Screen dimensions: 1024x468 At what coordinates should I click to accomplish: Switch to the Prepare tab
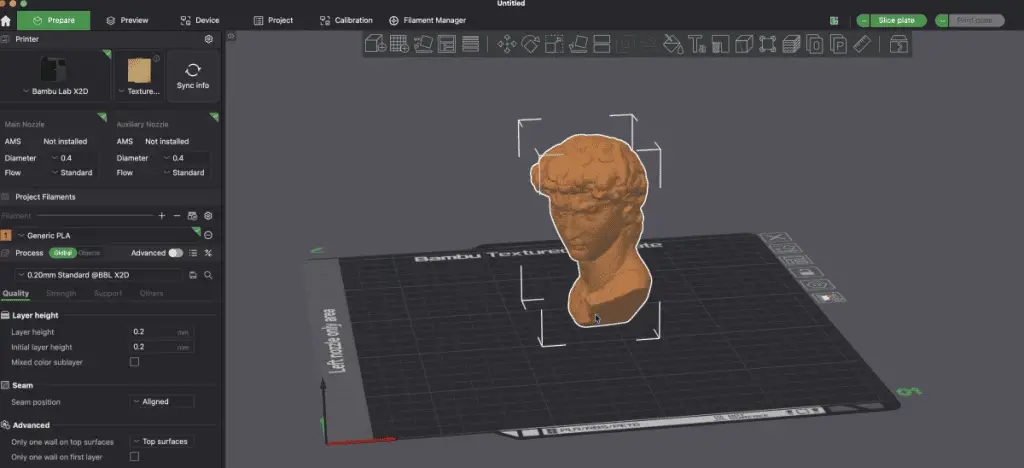54,20
